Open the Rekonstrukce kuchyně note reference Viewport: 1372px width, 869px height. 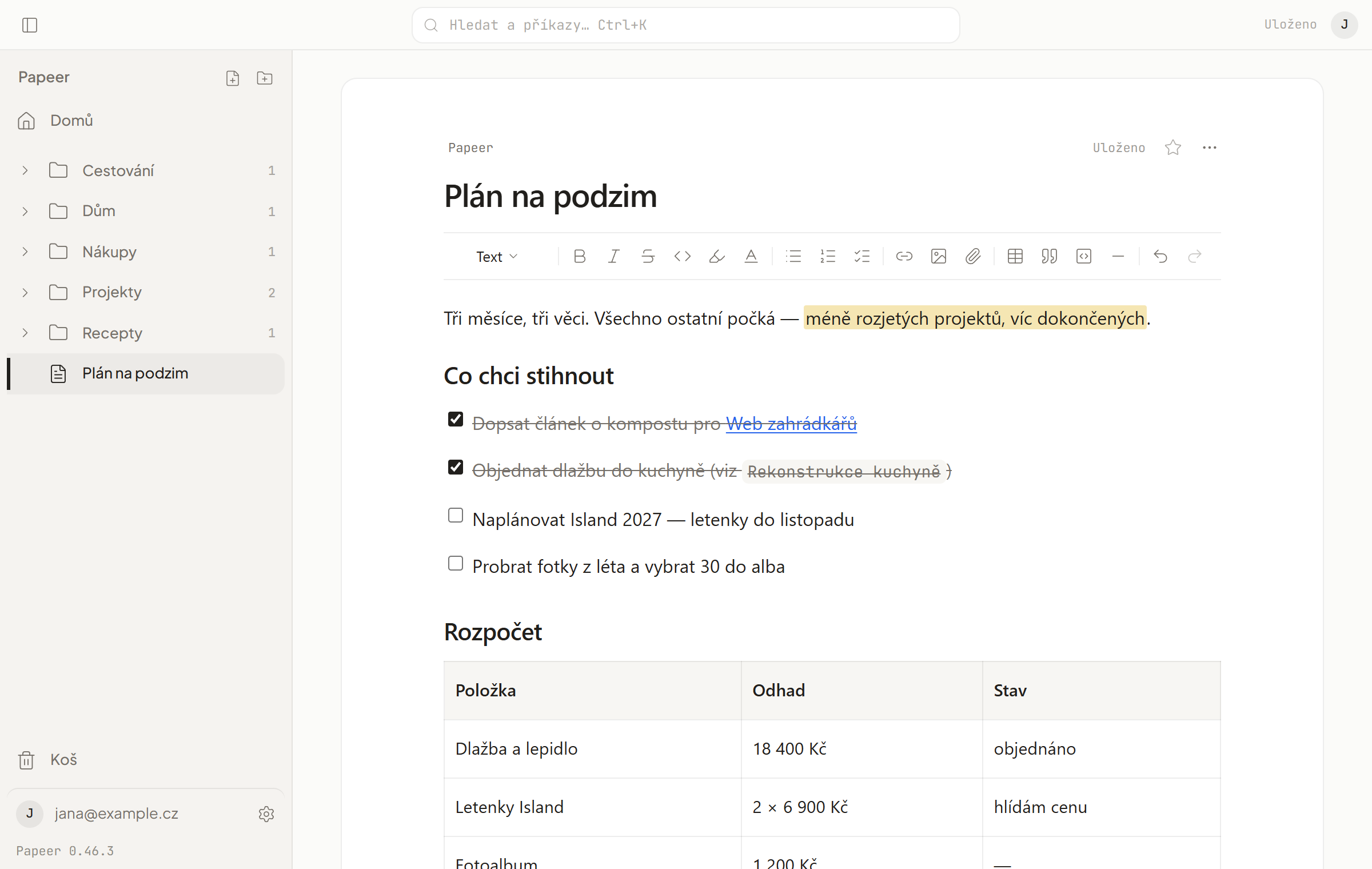click(844, 472)
